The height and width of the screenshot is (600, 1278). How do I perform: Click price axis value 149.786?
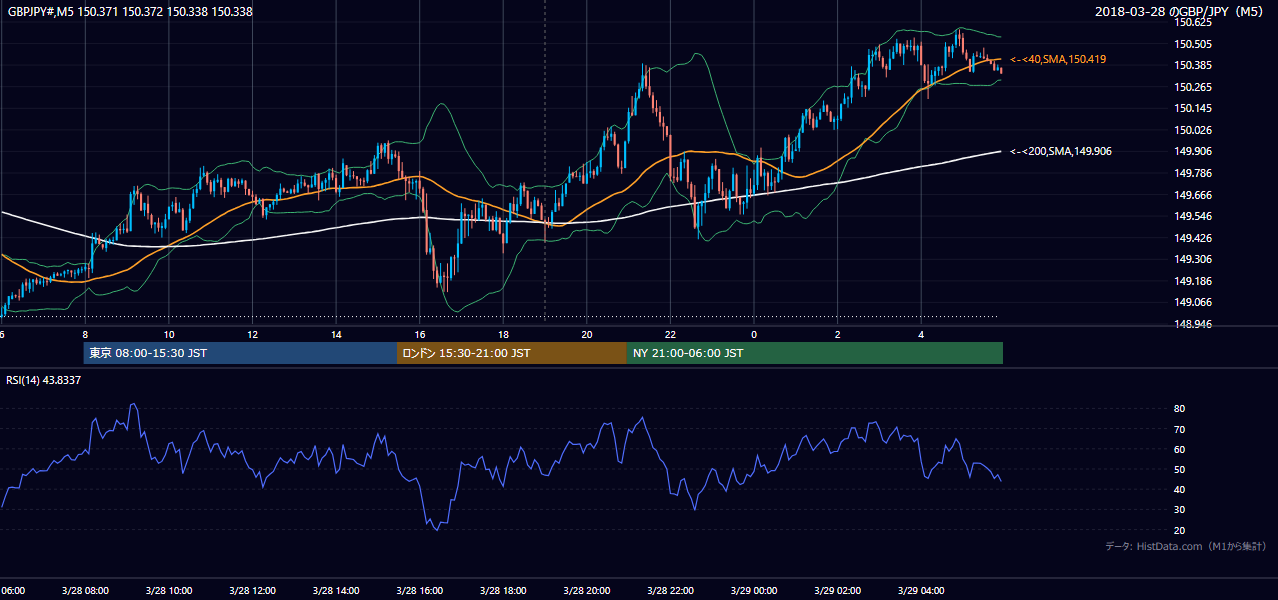(x=1193, y=173)
